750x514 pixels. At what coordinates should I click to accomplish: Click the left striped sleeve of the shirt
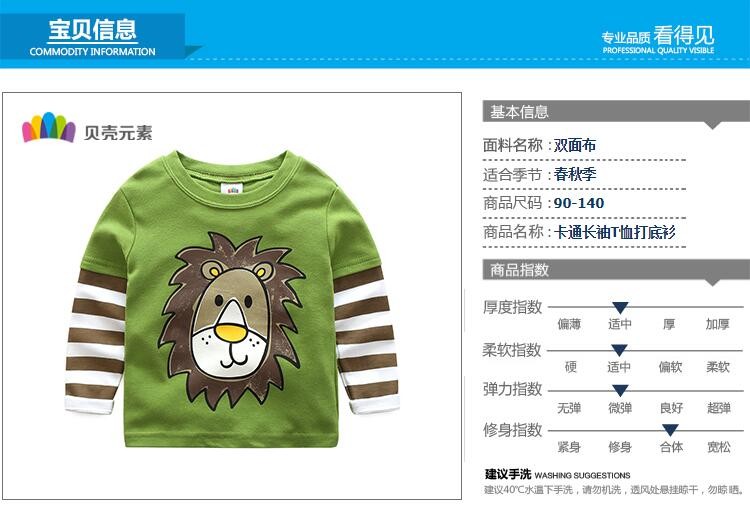[x=95, y=342]
